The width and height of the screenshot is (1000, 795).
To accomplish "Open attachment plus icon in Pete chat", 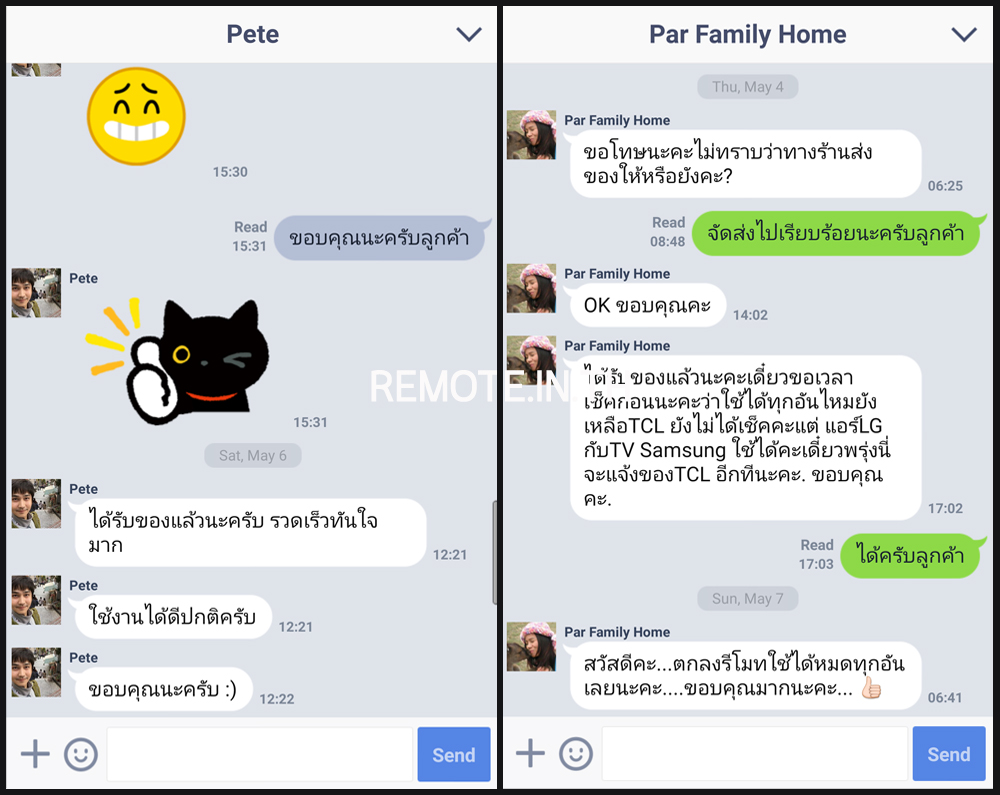I will (35, 754).
